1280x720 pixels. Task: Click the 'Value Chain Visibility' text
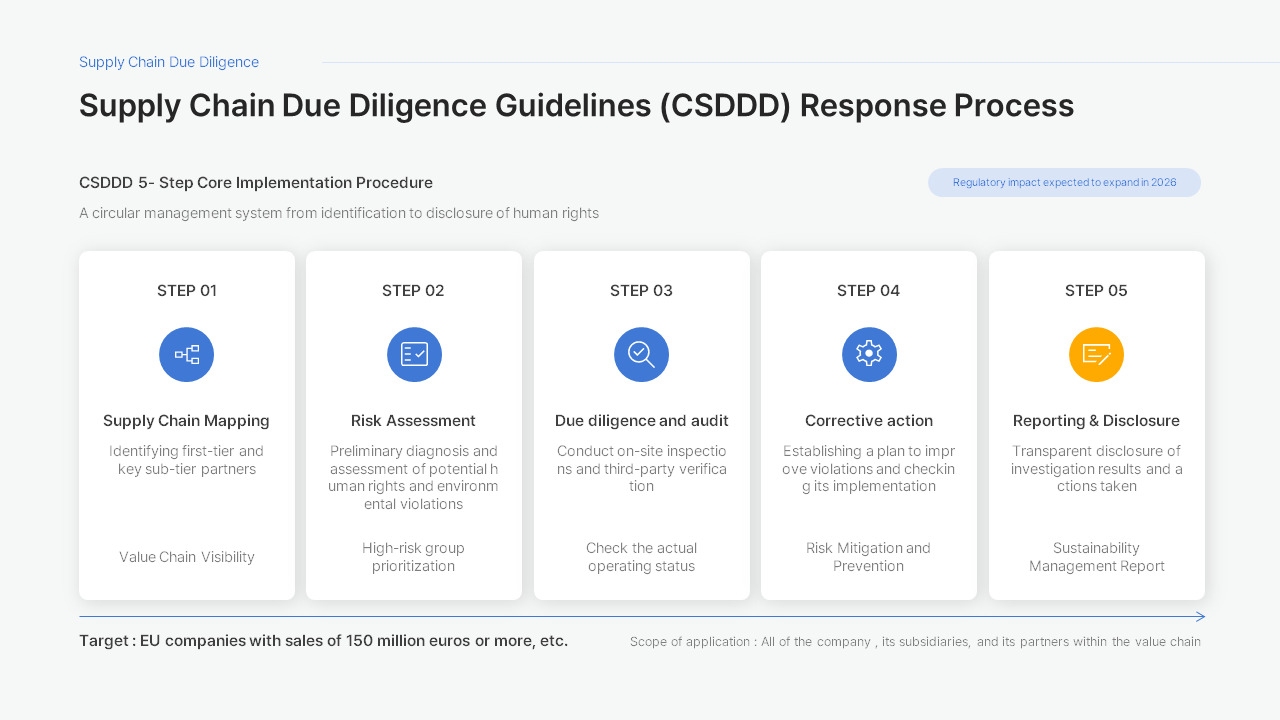tap(187, 557)
